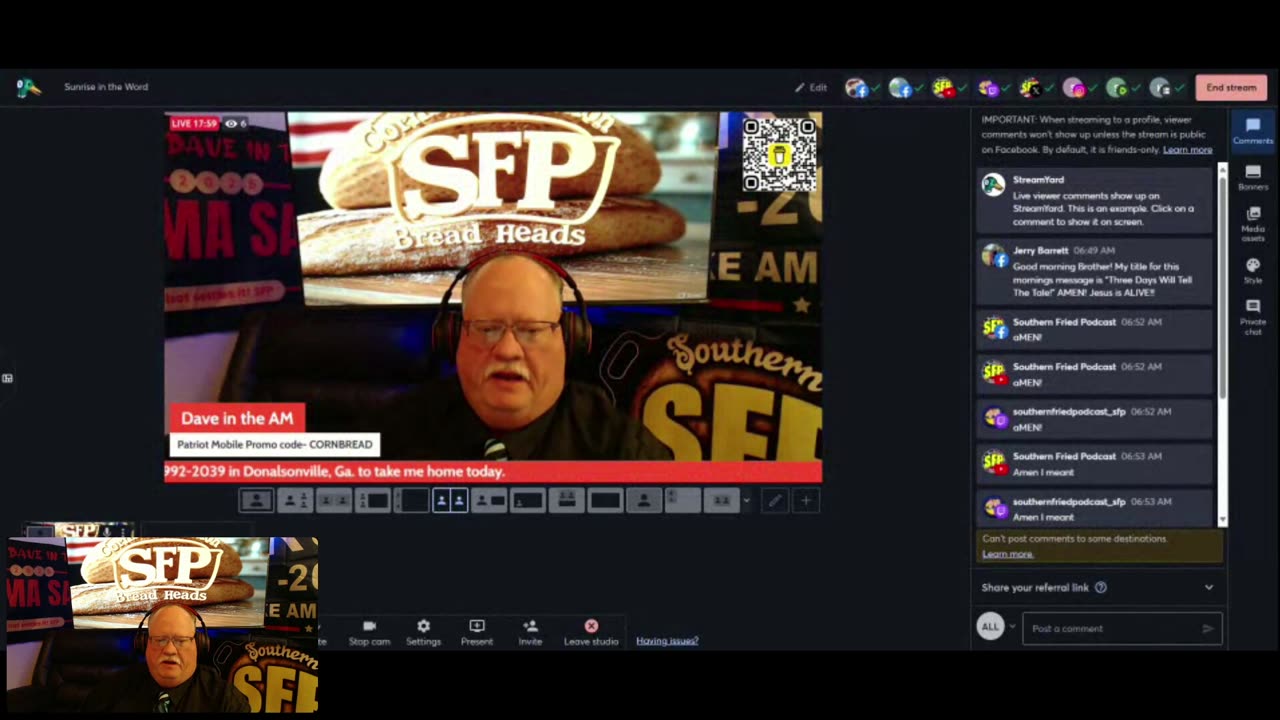
Task: Click the plus add layout icon
Action: click(805, 501)
